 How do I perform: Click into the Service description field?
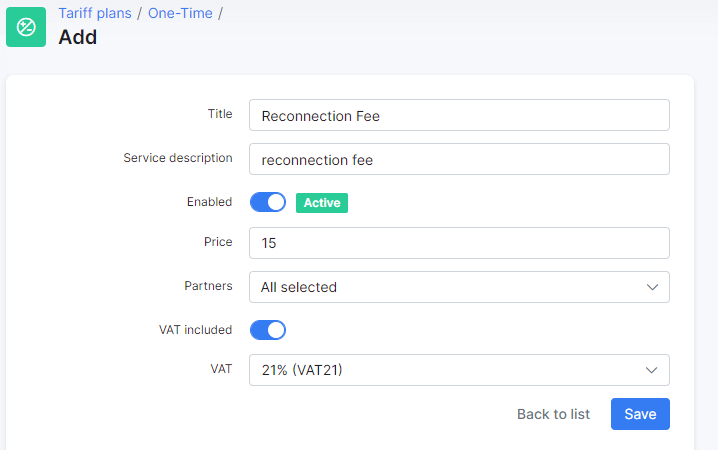pos(459,159)
